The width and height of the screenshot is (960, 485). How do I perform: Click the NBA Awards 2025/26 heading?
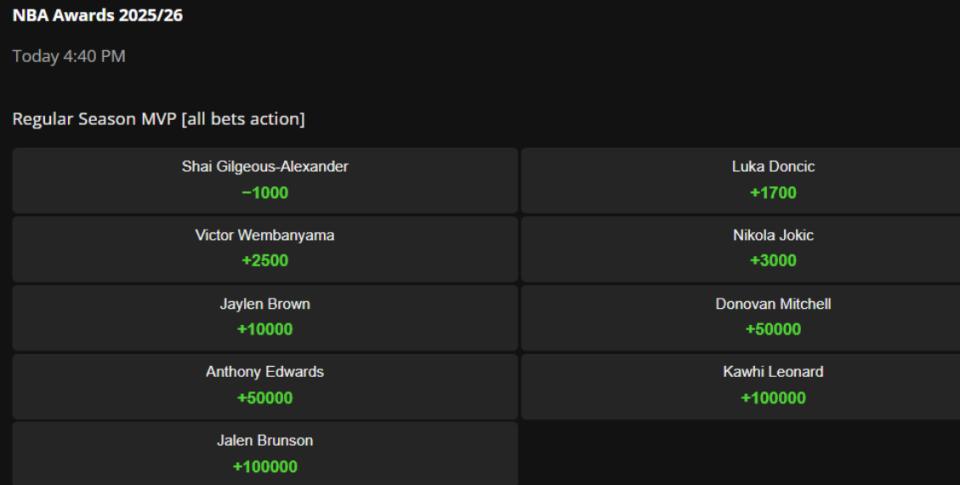(x=97, y=15)
